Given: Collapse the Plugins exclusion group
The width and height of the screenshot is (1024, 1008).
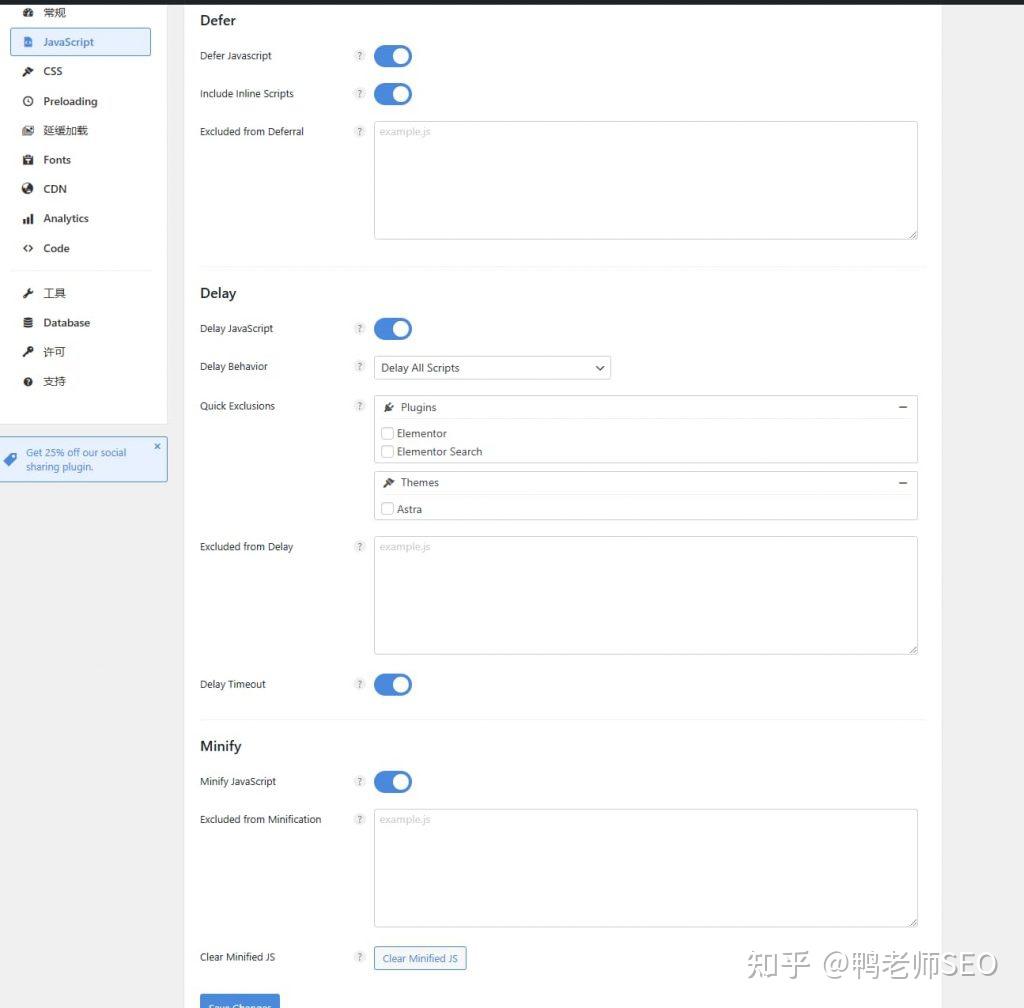Looking at the screenshot, I should point(903,407).
